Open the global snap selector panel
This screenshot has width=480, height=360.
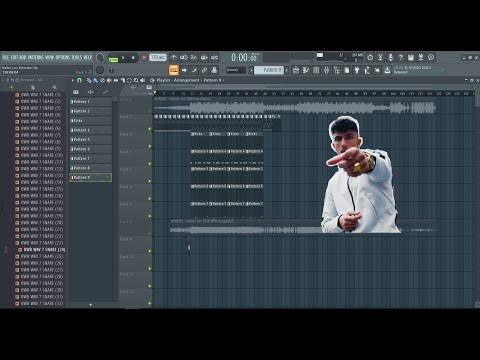(236, 70)
